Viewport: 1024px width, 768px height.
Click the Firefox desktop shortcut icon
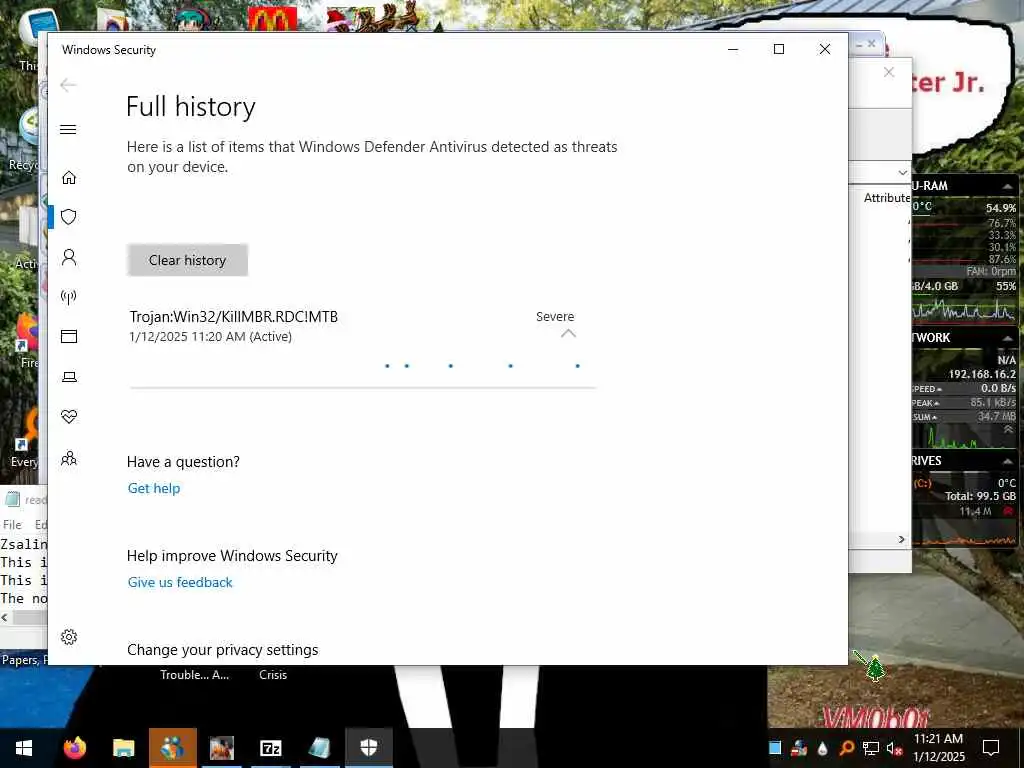pos(27,333)
